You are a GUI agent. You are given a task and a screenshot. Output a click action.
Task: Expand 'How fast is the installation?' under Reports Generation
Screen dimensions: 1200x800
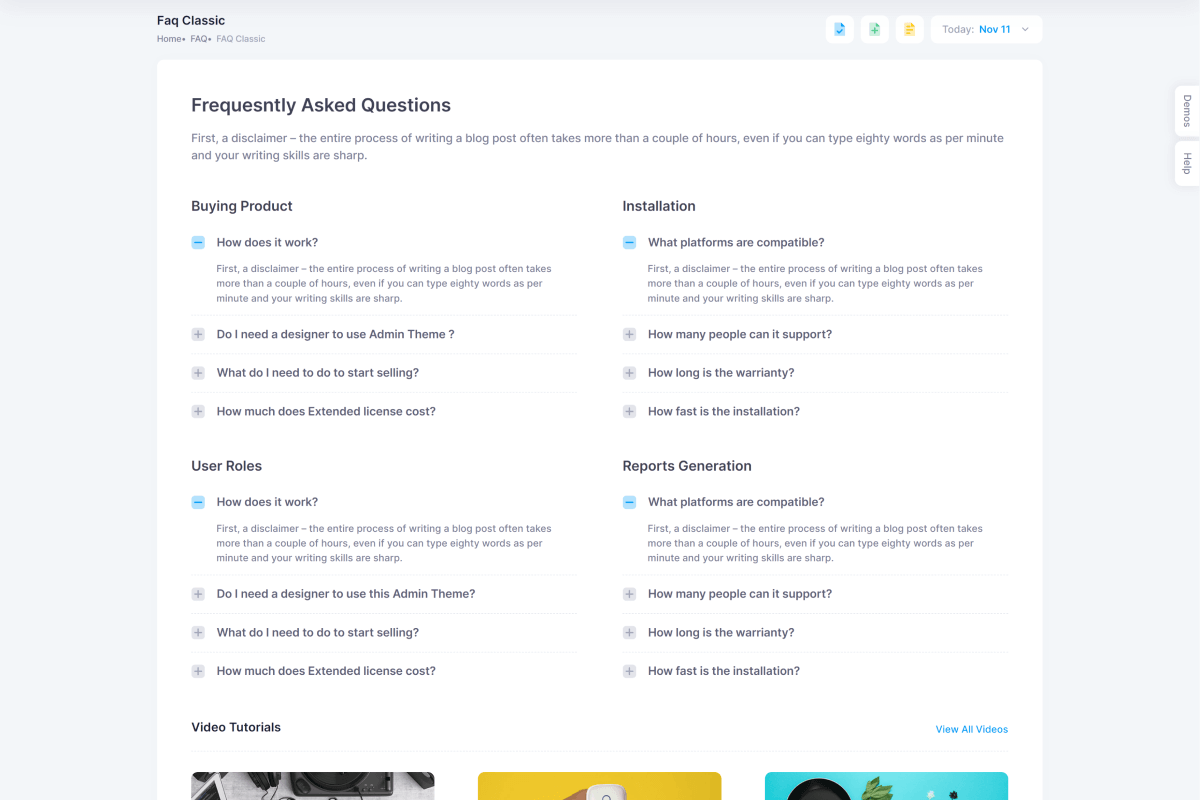pyautogui.click(x=723, y=671)
